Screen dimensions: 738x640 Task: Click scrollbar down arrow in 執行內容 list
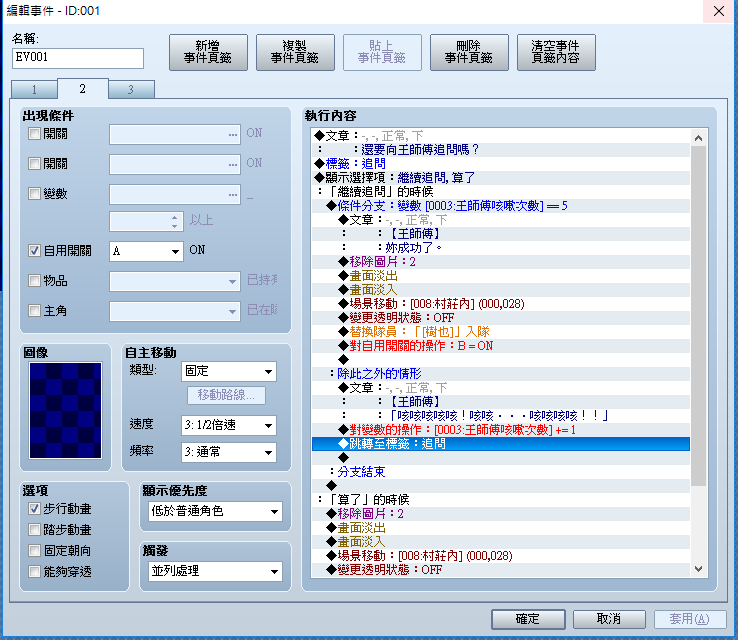(x=698, y=569)
